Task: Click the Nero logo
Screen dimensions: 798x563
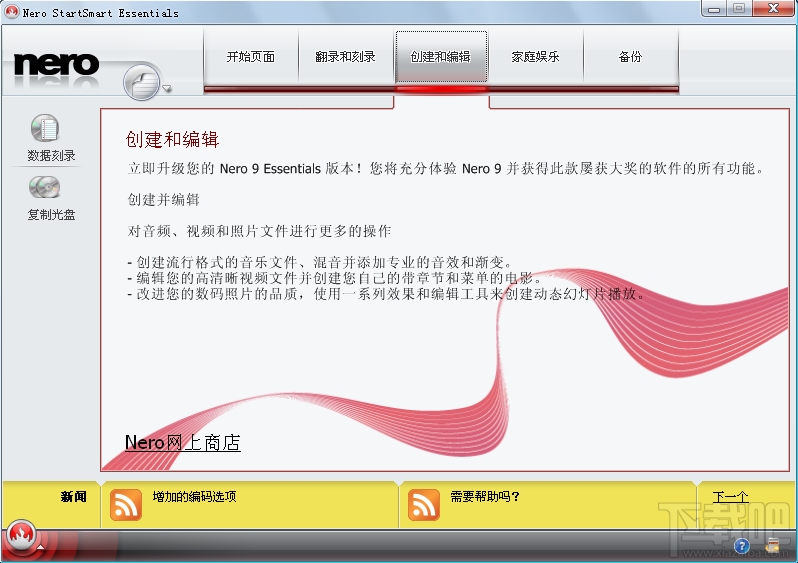Action: [56, 65]
